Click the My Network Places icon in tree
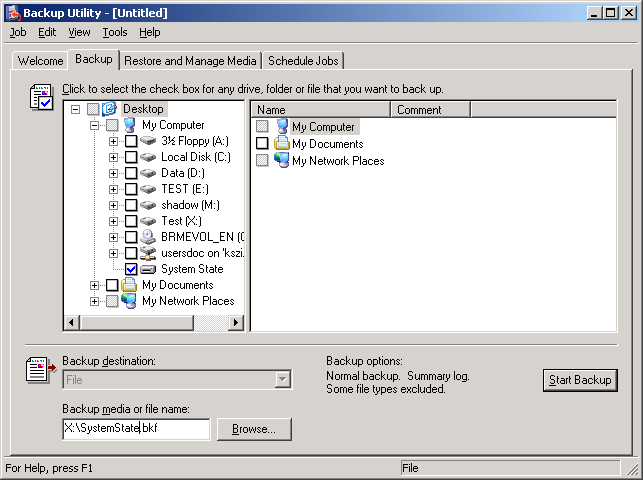This screenshot has width=643, height=480. click(129, 301)
